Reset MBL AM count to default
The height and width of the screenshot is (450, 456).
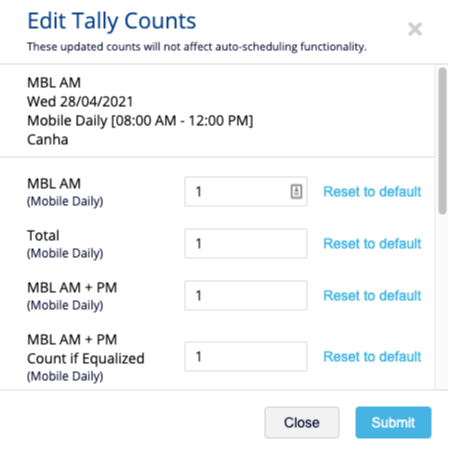(x=372, y=192)
